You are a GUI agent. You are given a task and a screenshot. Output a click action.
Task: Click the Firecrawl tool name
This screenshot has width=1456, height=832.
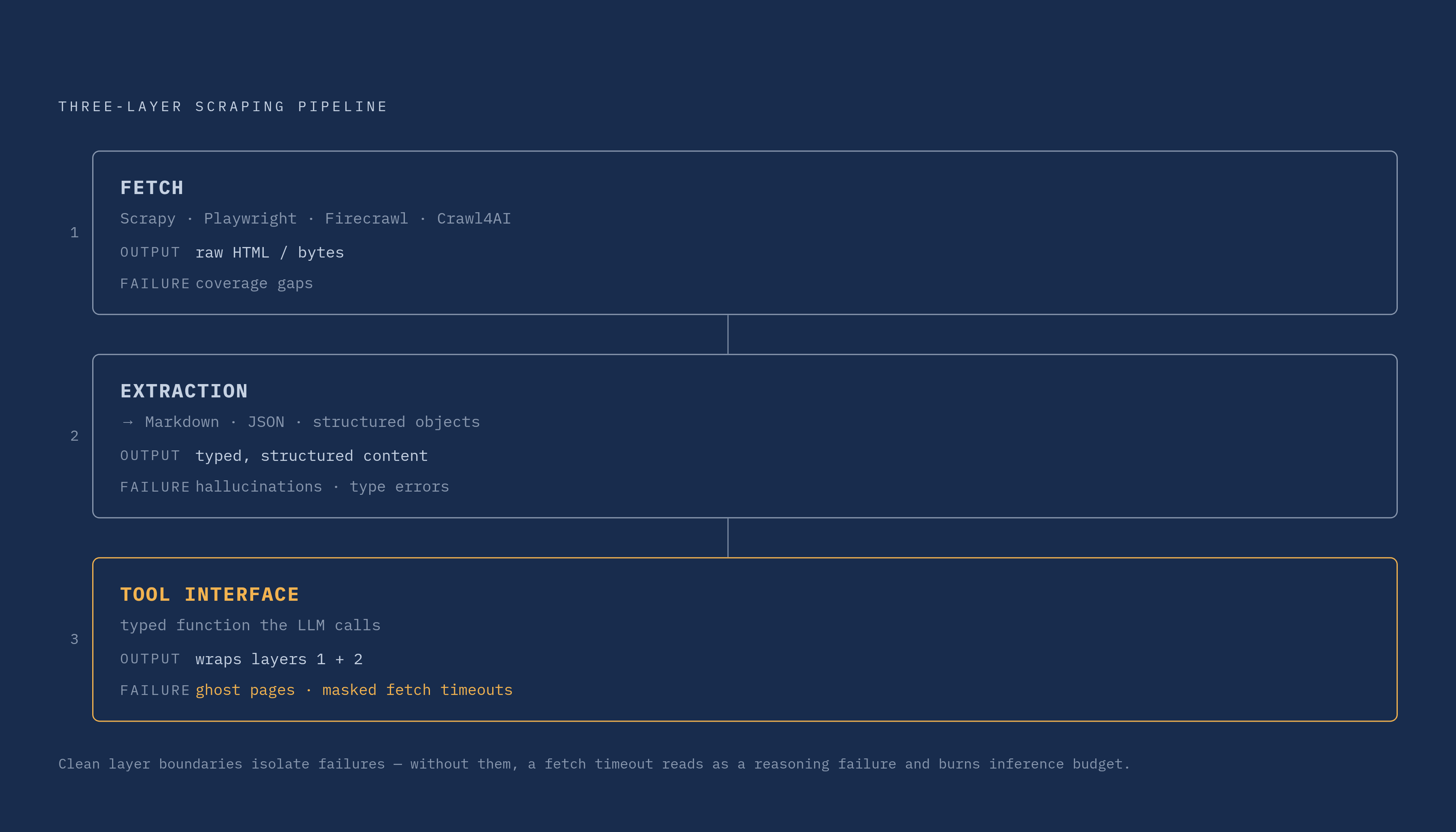366,219
